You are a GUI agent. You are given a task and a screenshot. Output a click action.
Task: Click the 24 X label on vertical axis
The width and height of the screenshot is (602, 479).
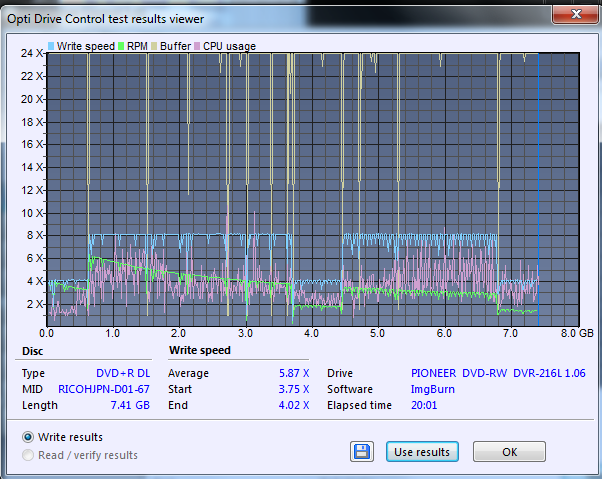[x=30, y=53]
